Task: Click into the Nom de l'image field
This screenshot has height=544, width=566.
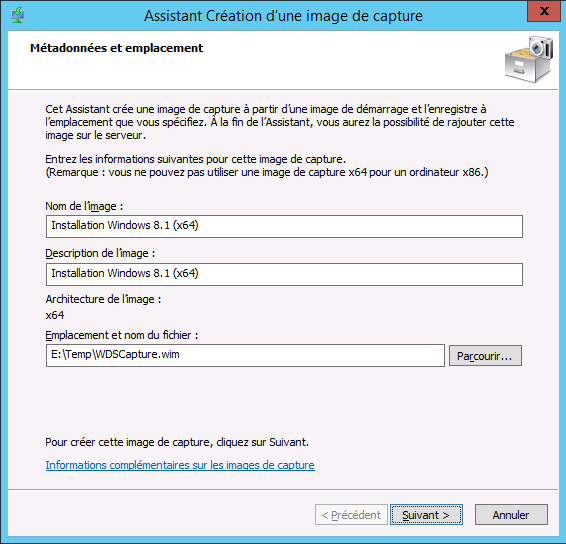Action: pyautogui.click(x=284, y=226)
